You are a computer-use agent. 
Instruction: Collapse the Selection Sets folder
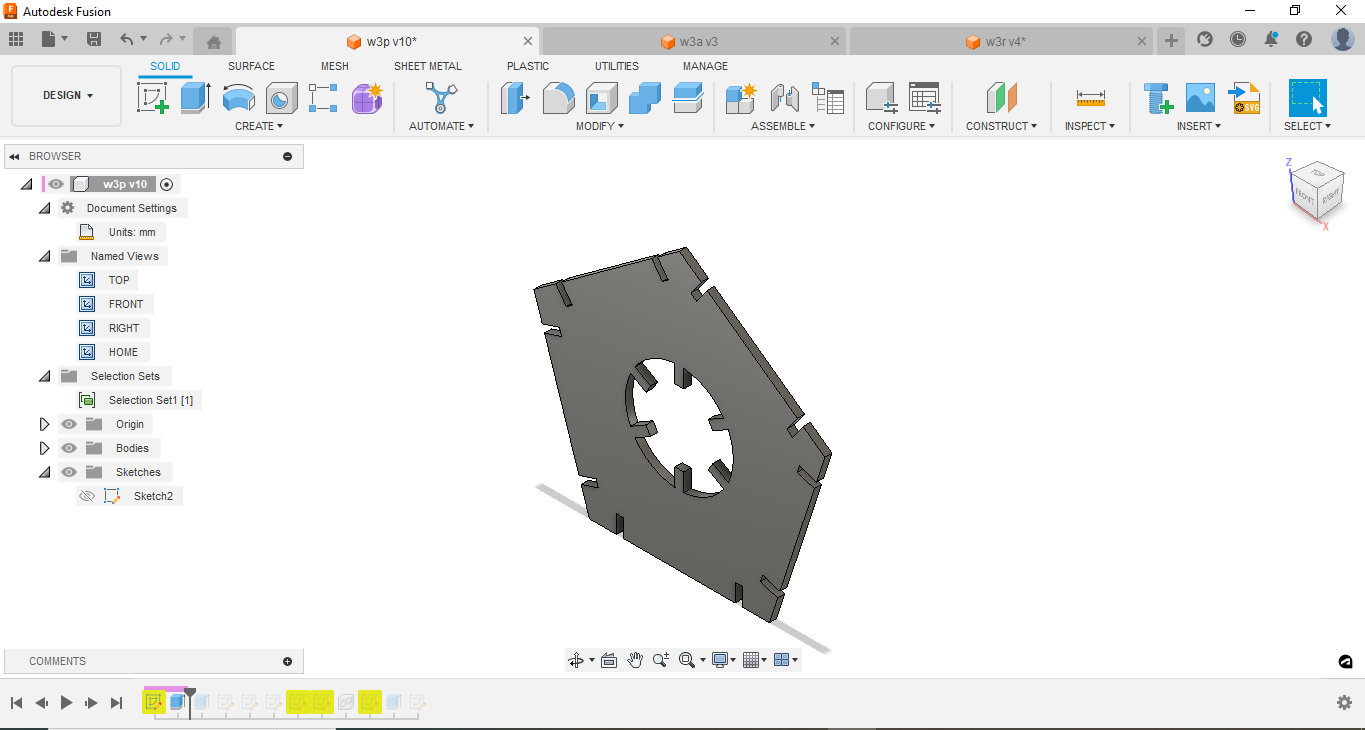[44, 376]
